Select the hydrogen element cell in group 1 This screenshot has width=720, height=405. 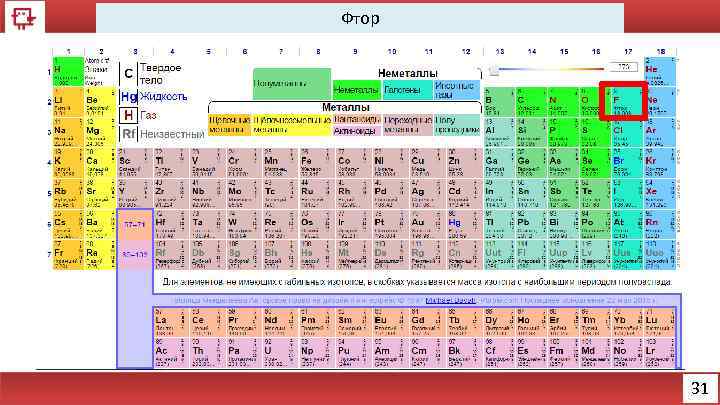68,71
